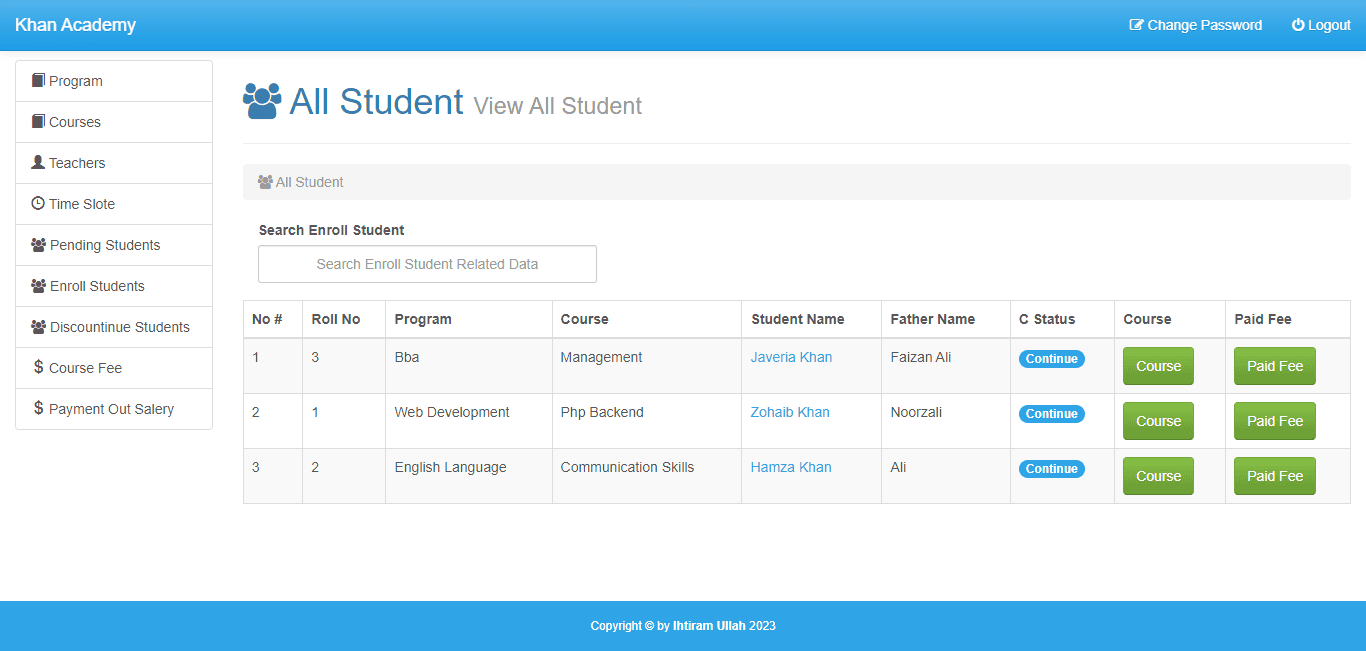The width and height of the screenshot is (1366, 651).
Task: Open Javeria Khan's student profile link
Action: click(x=791, y=357)
